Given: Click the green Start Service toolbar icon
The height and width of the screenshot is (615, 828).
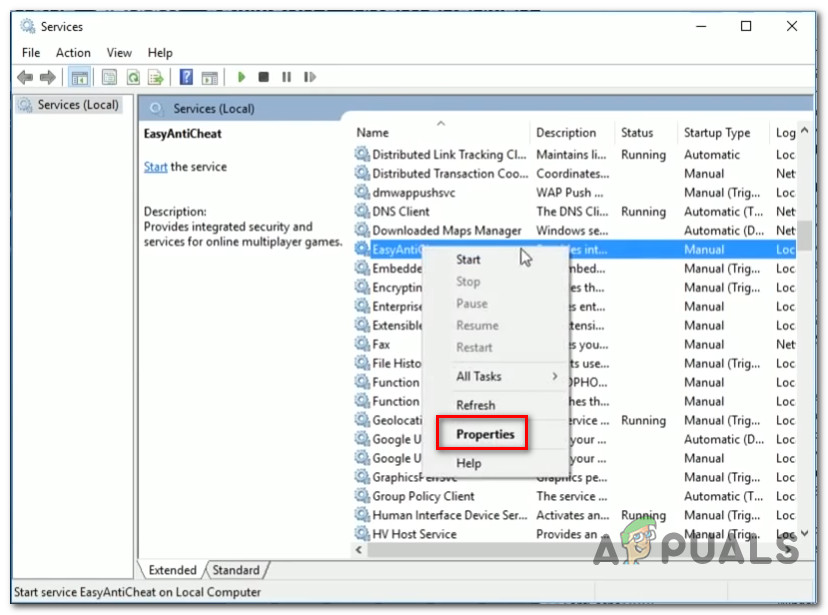Looking at the screenshot, I should click(x=241, y=77).
